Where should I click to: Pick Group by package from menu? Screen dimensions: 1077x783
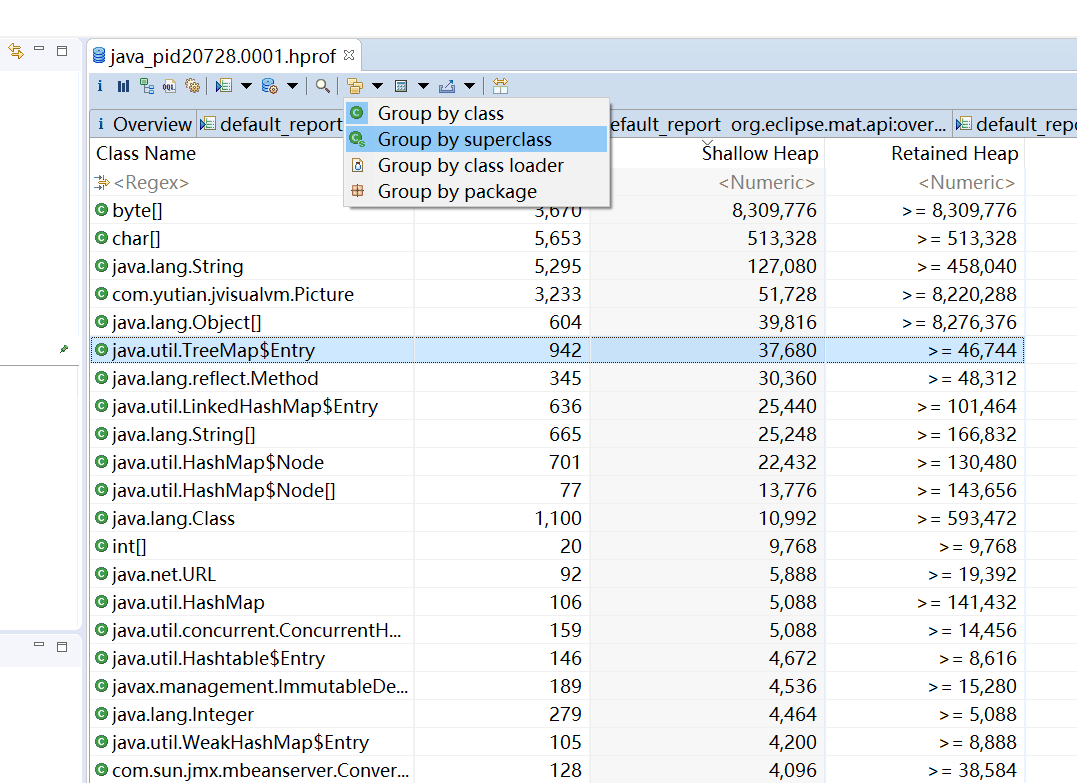pos(457,192)
